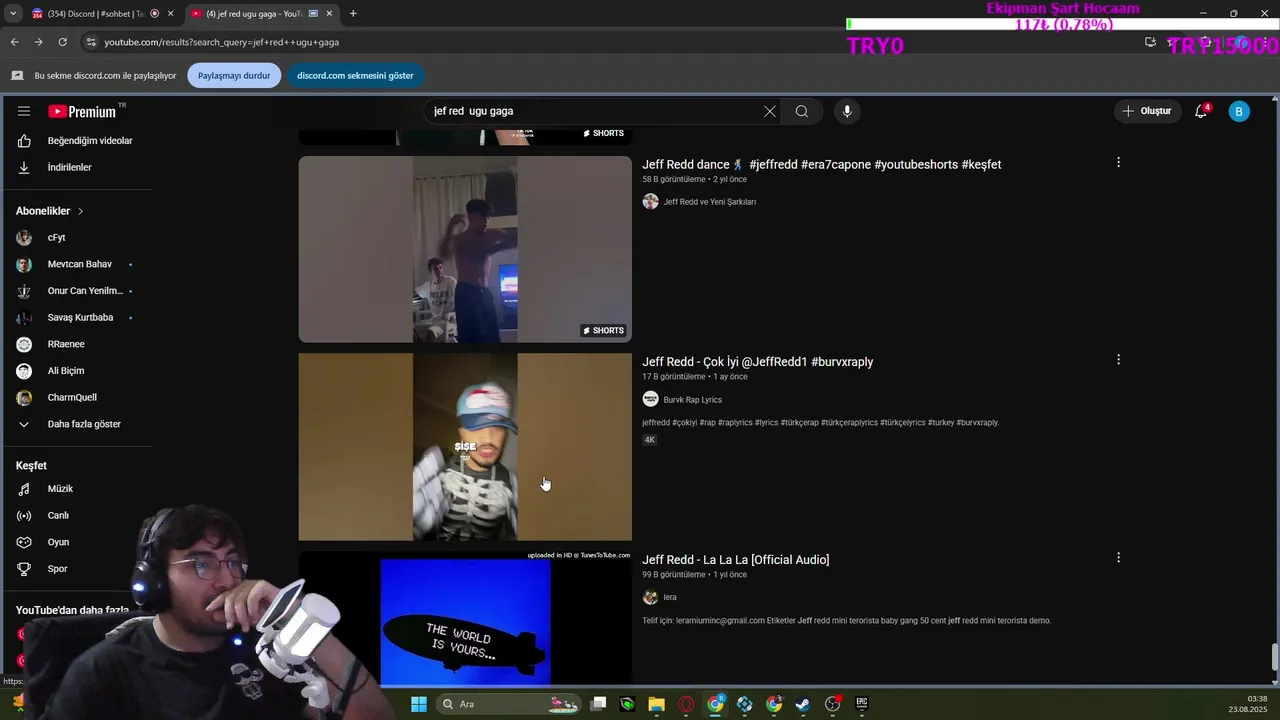Image resolution: width=1280 pixels, height=720 pixels.
Task: Click the Oluştur create button
Action: click(x=1147, y=111)
